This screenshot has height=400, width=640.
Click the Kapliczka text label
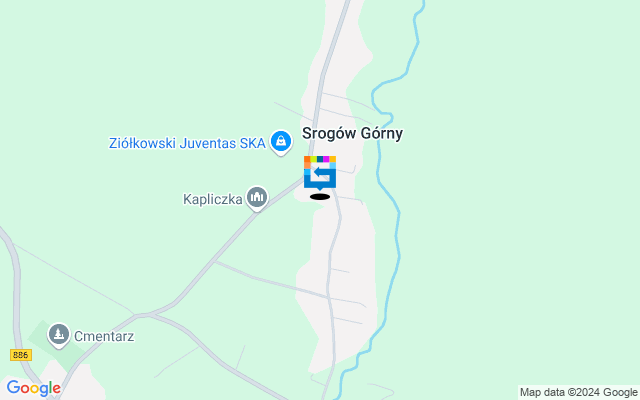point(213,200)
